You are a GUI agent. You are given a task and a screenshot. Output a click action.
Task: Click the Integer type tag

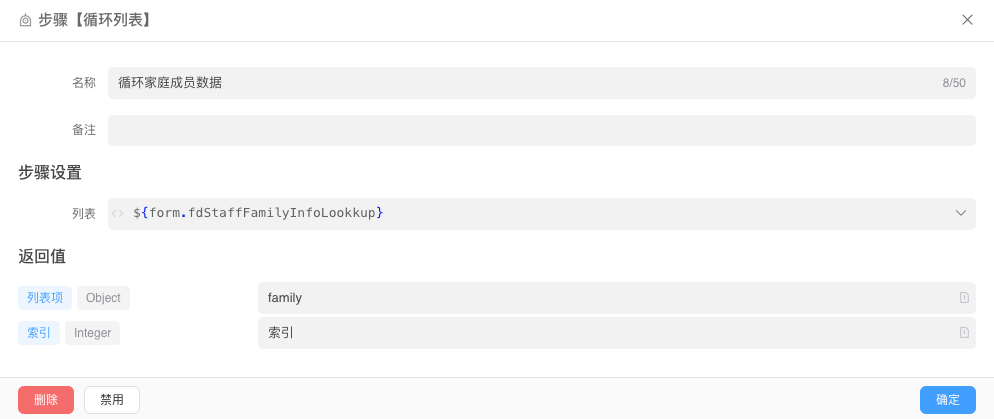pos(93,333)
